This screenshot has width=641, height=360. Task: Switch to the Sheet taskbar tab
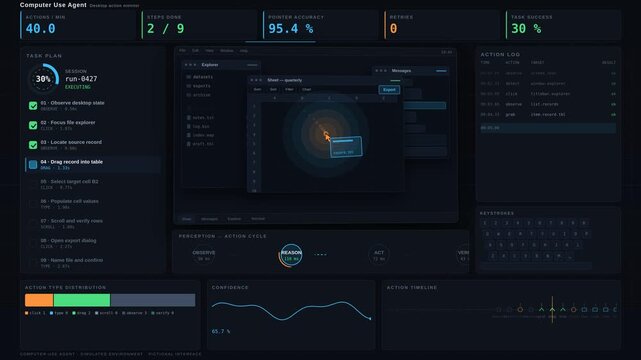[x=186, y=219]
